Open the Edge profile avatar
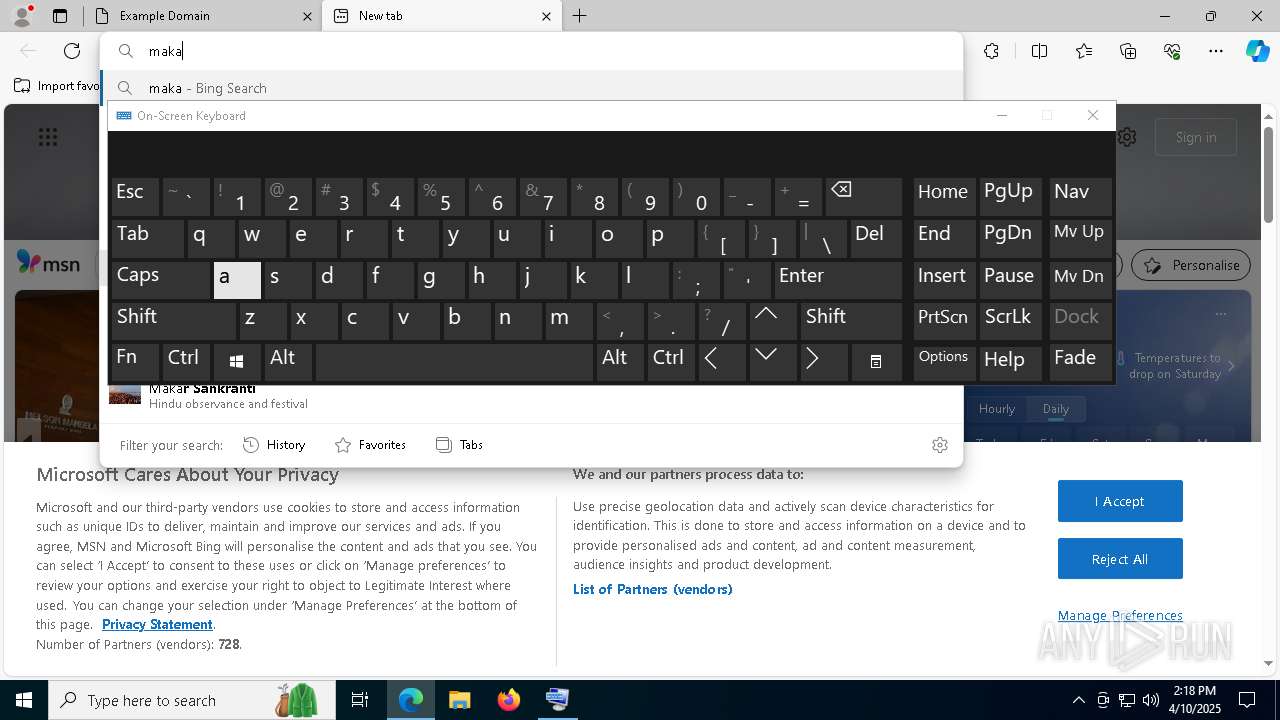 tap(21, 15)
